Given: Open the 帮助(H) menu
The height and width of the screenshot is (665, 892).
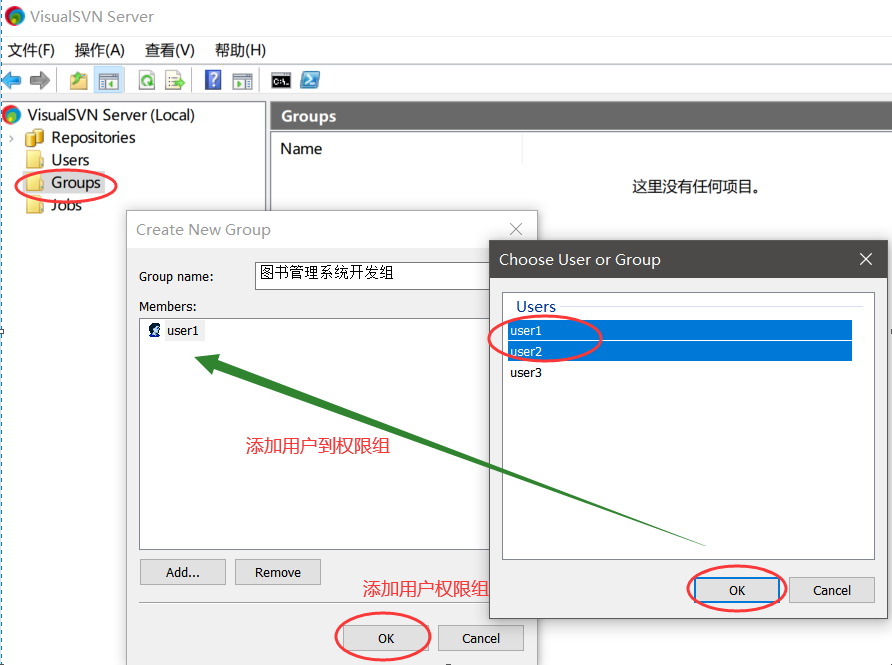Looking at the screenshot, I should [x=240, y=50].
